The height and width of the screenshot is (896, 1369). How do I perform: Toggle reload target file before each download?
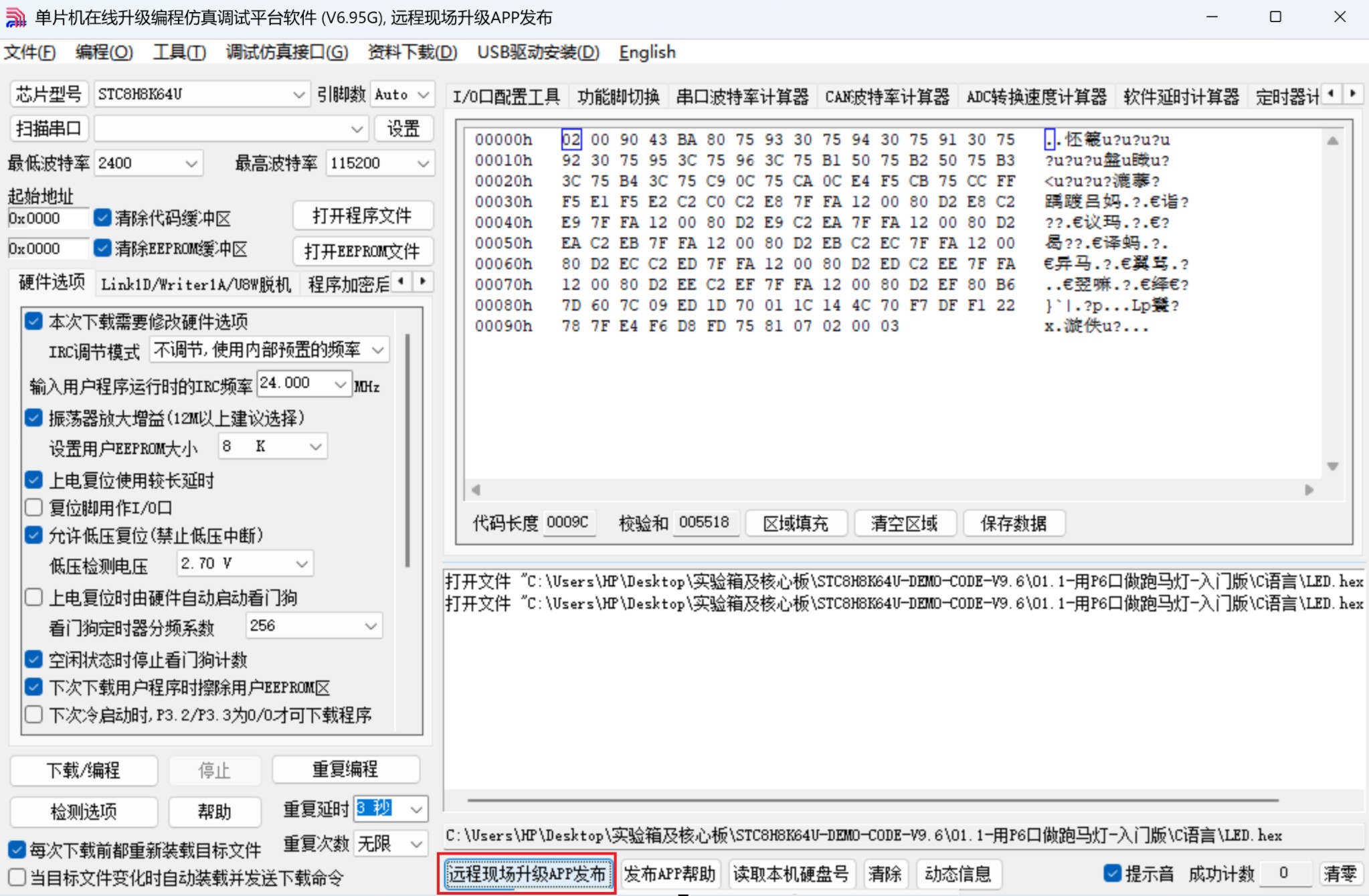coord(17,850)
